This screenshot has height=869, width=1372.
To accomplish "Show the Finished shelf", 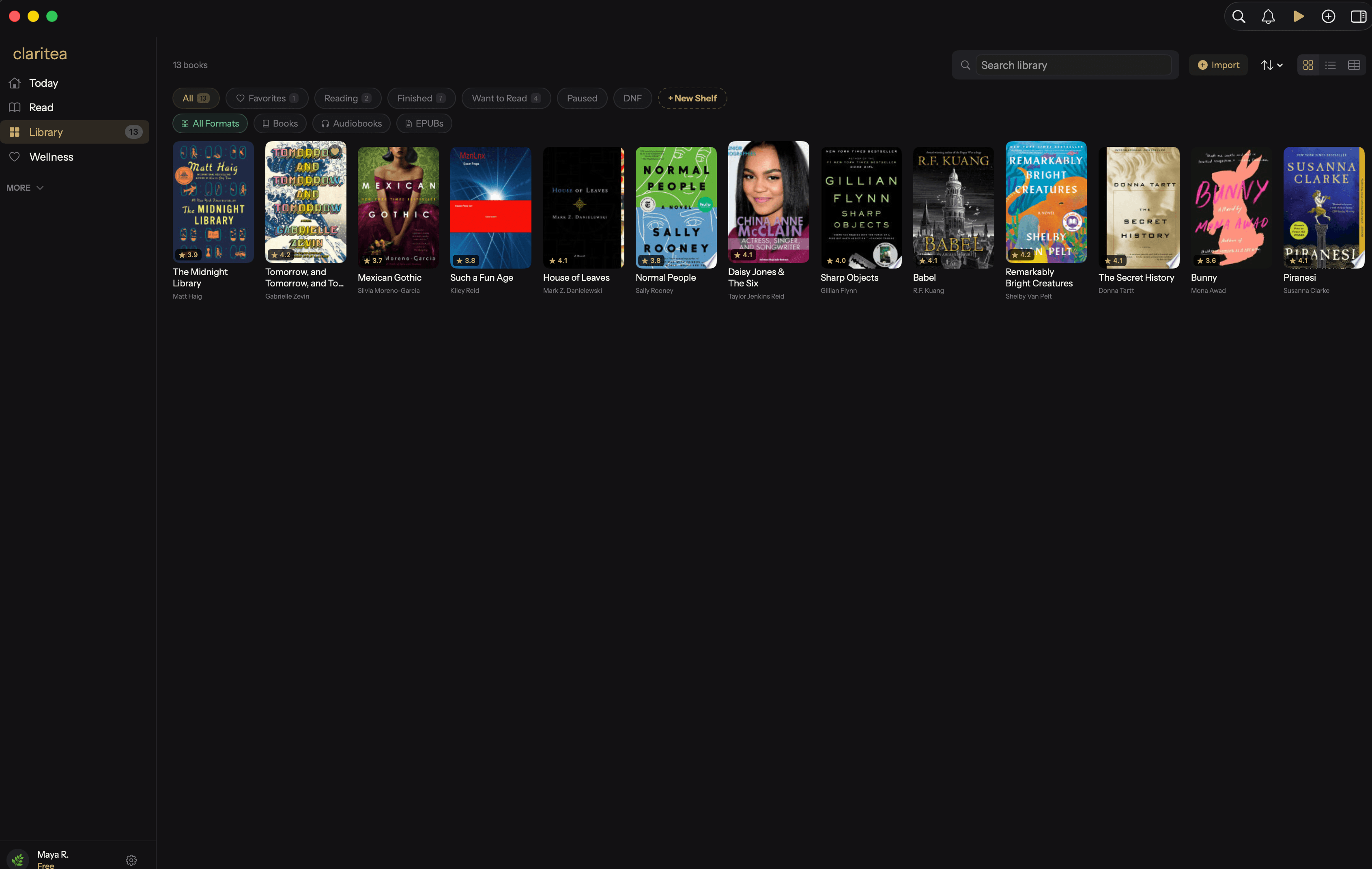I will [421, 99].
